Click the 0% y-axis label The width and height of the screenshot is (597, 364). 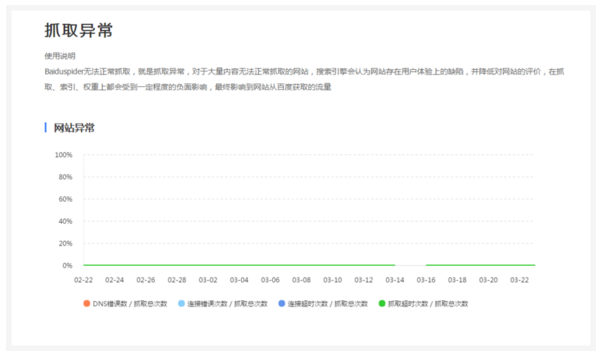(x=67, y=265)
